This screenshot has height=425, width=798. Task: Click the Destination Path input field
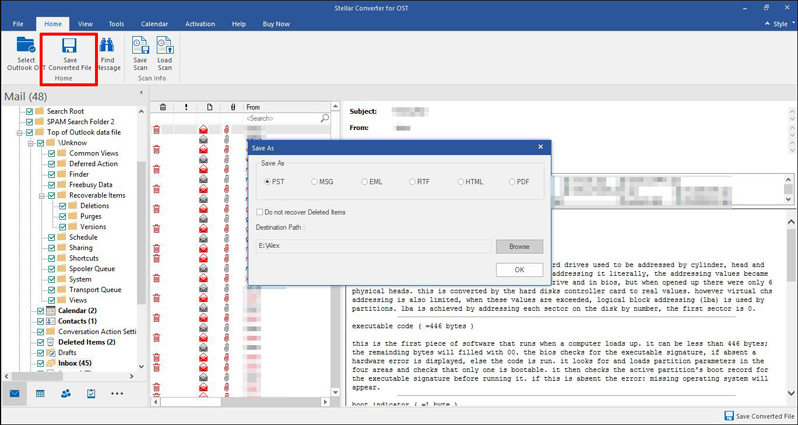coord(373,246)
